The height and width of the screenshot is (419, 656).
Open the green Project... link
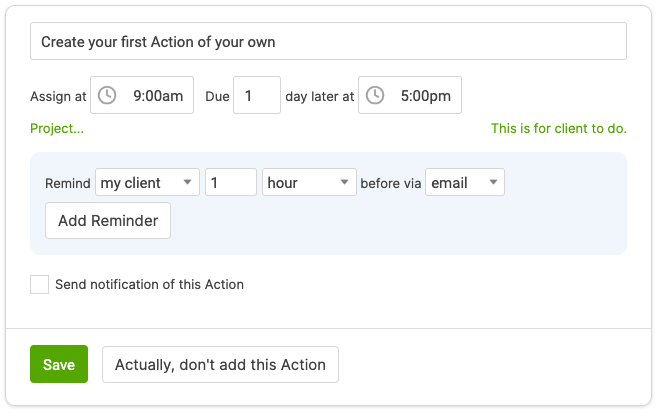[x=57, y=129]
